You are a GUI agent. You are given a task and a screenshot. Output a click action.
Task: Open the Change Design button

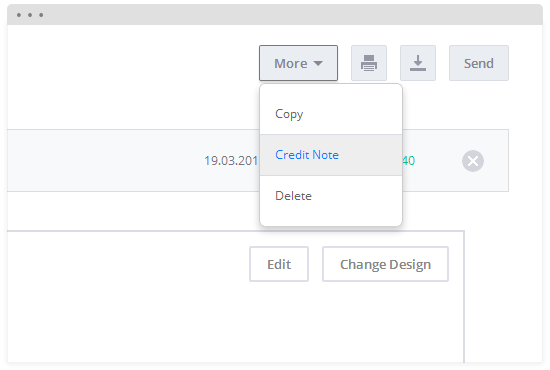(x=385, y=264)
